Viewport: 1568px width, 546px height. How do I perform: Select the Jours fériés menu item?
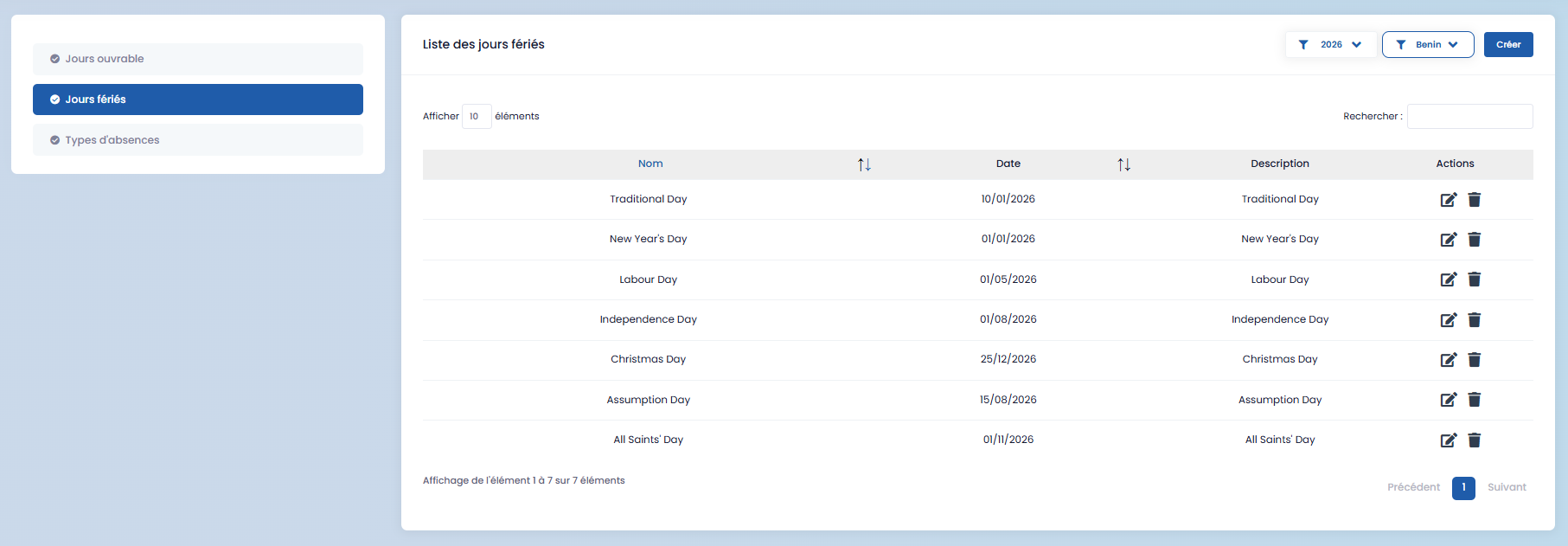coord(198,100)
